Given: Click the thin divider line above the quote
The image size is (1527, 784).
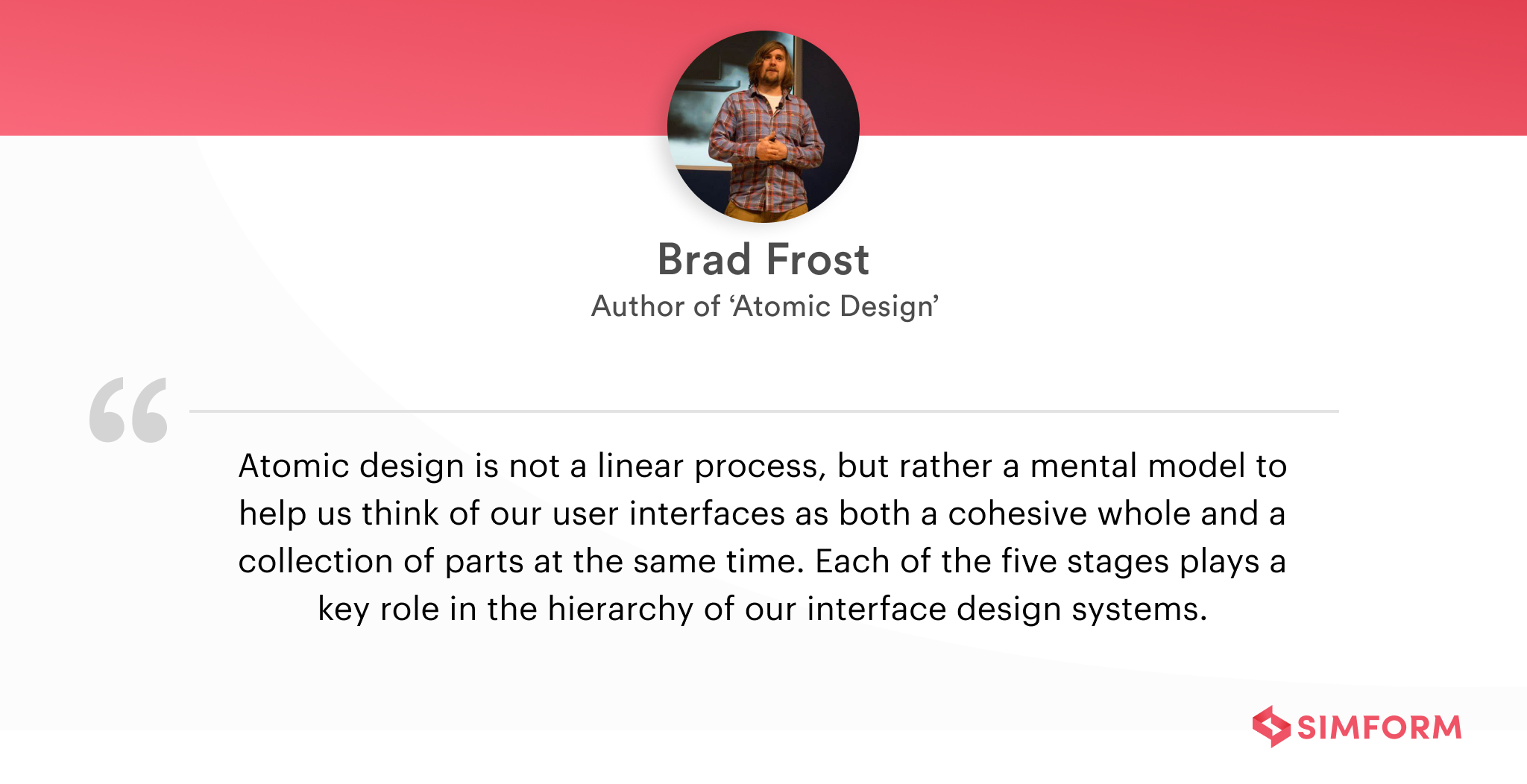Looking at the screenshot, I should pos(763,411).
